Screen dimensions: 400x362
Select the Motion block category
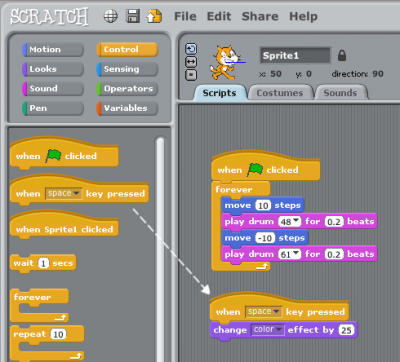pyautogui.click(x=53, y=49)
